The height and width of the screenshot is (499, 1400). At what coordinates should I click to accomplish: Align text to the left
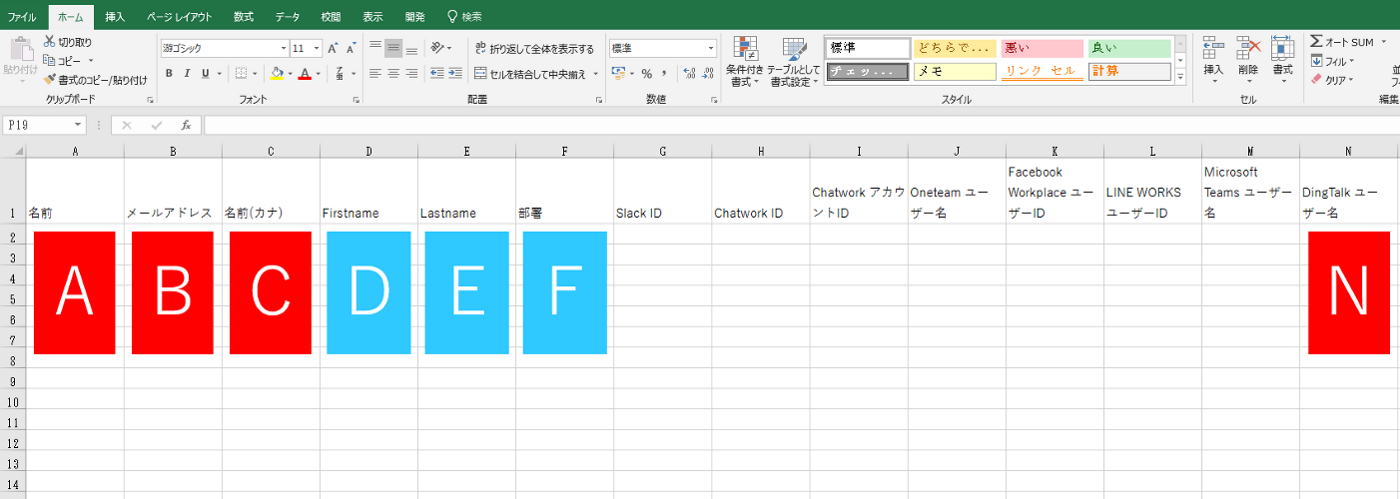375,73
